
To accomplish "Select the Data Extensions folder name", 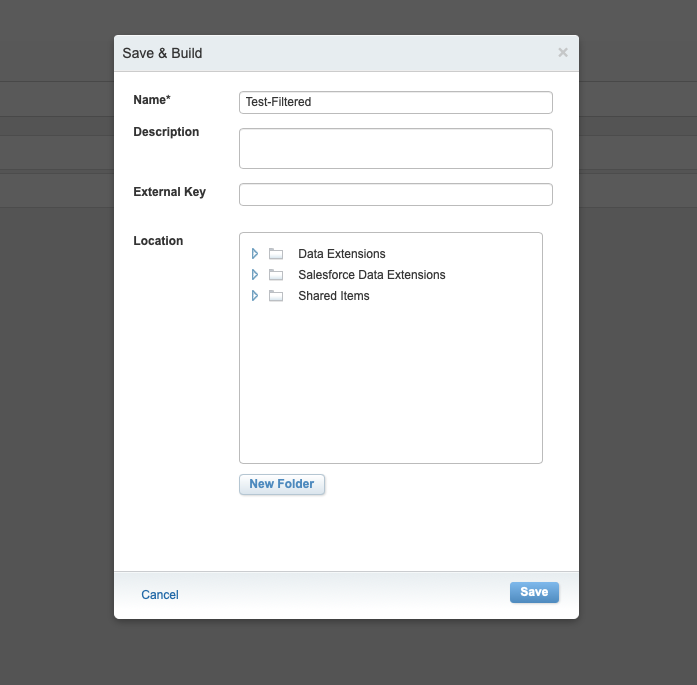I will 341,254.
